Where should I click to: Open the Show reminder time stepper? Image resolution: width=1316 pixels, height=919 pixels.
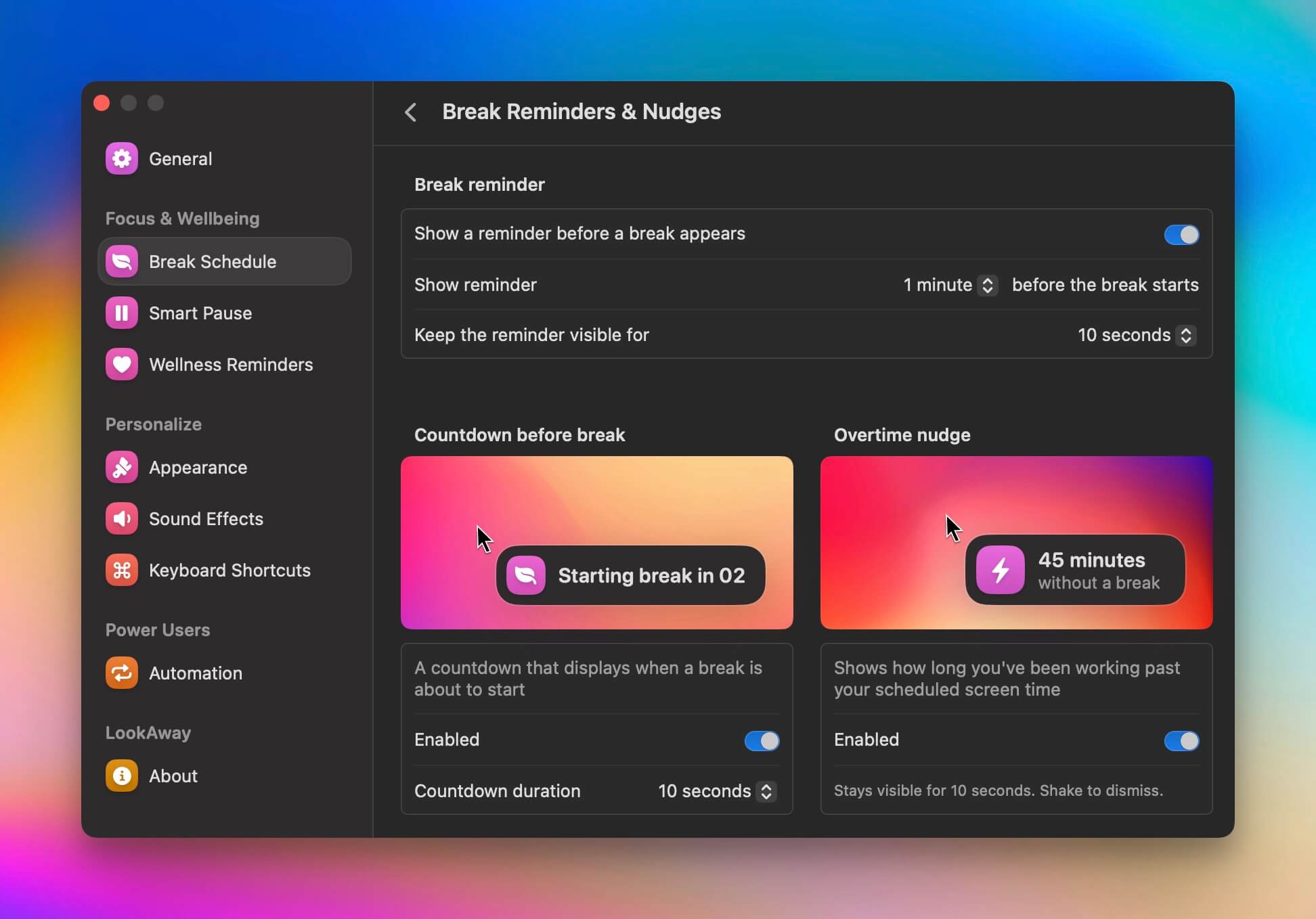(987, 285)
